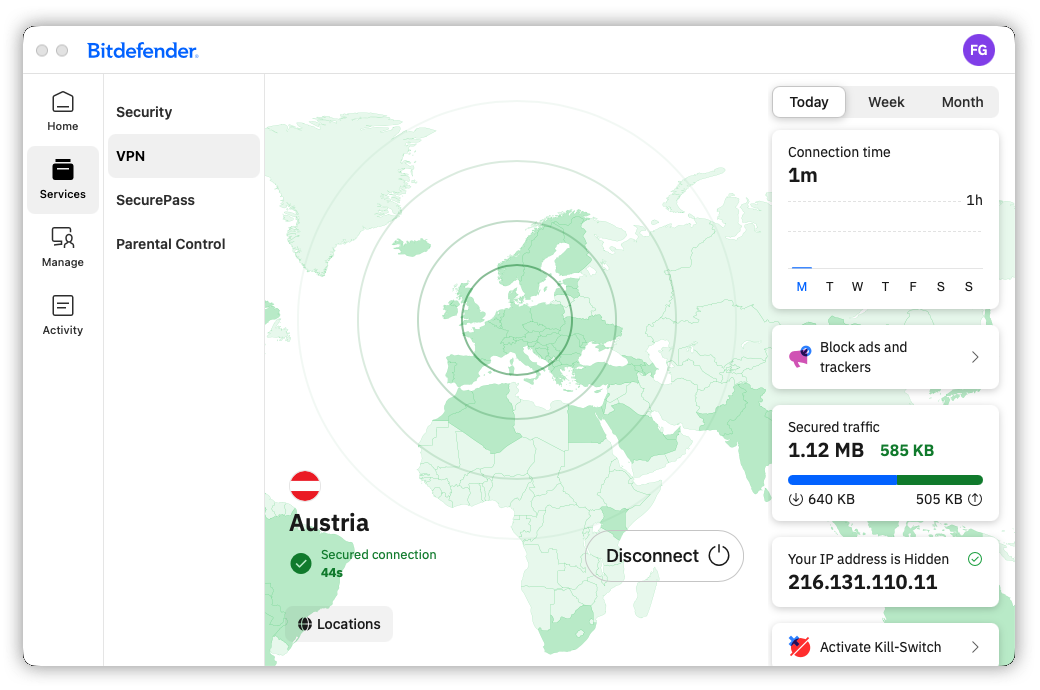Click the 44s connection timer
The width and height of the screenshot is (1040, 690).
click(332, 573)
